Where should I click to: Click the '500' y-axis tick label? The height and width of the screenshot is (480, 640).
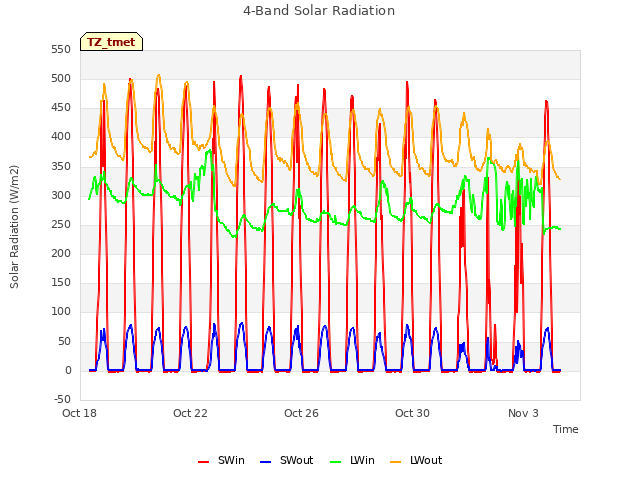click(61, 78)
